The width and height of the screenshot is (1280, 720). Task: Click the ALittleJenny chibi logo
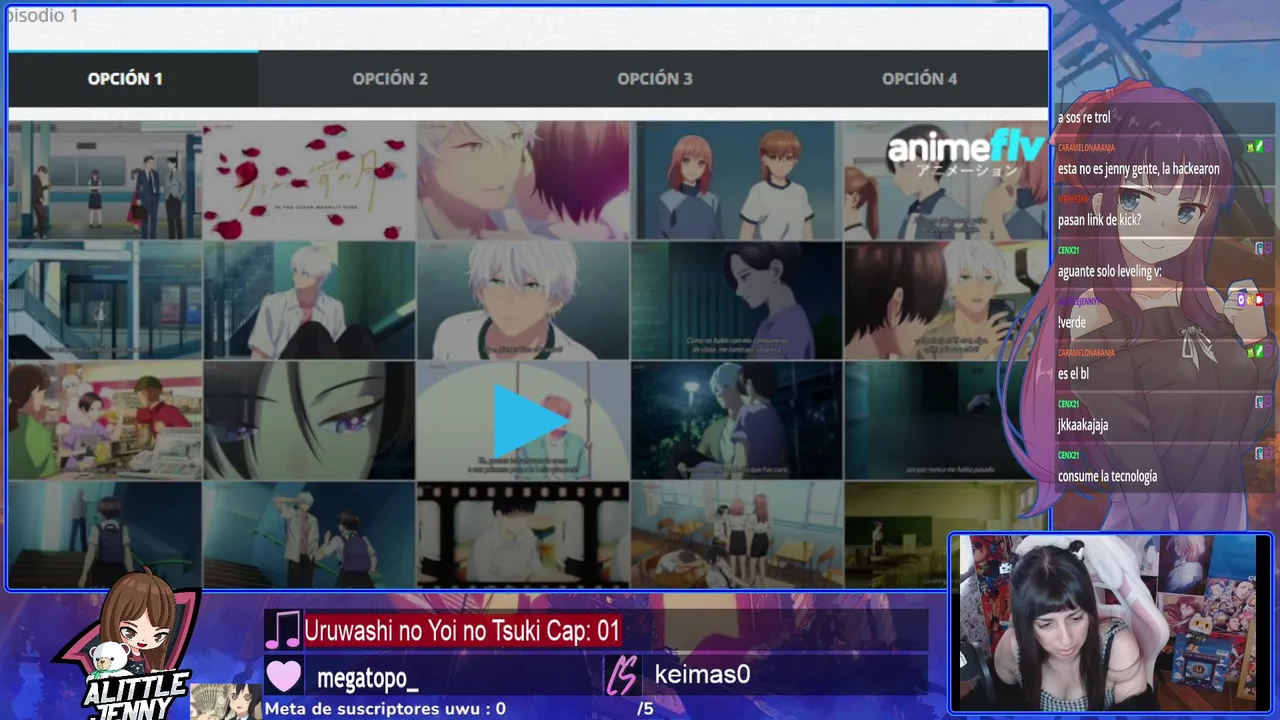128,645
